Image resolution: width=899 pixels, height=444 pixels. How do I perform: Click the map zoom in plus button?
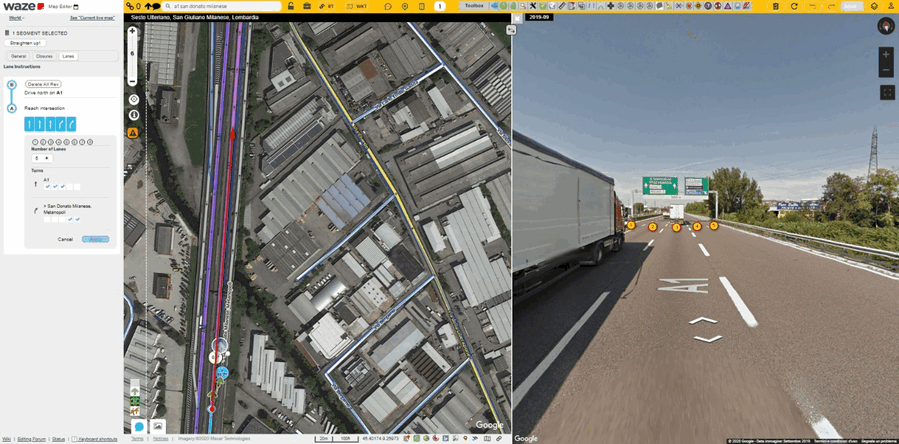pos(133,31)
